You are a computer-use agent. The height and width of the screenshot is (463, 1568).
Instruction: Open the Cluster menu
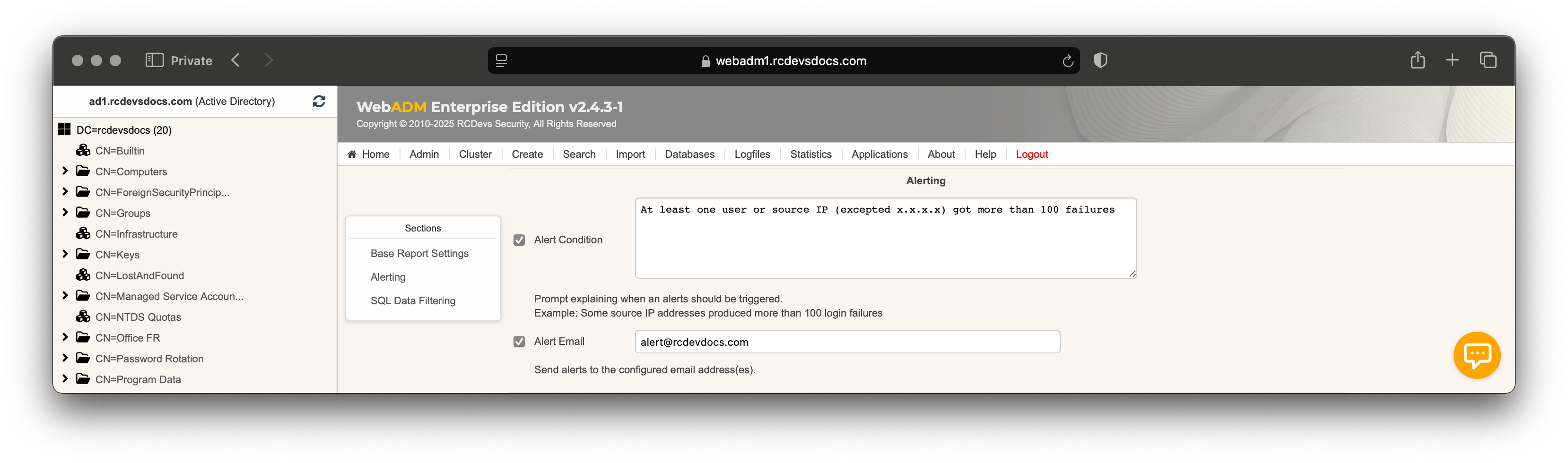(475, 154)
